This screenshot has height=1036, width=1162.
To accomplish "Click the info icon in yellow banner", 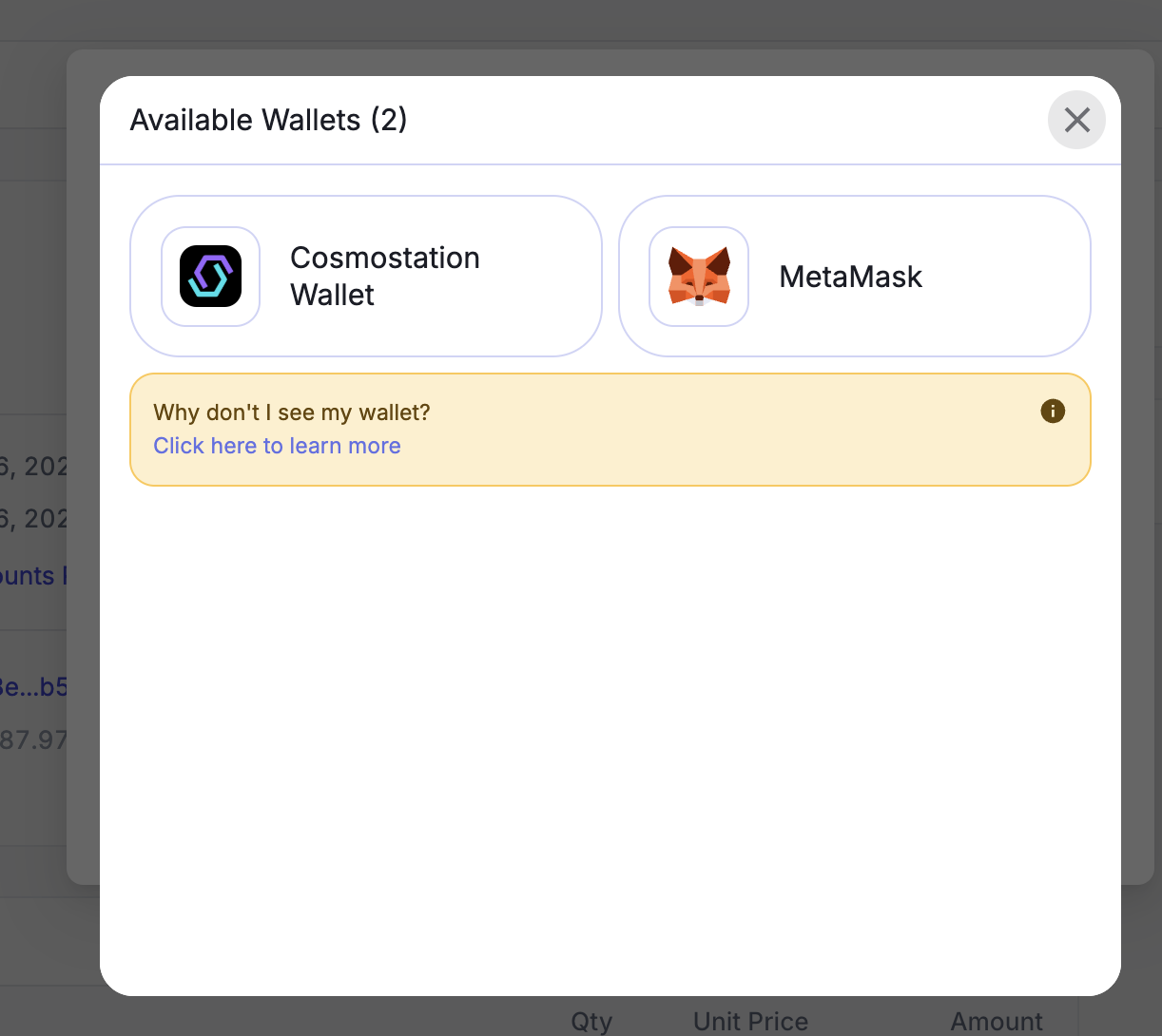I will tap(1052, 412).
